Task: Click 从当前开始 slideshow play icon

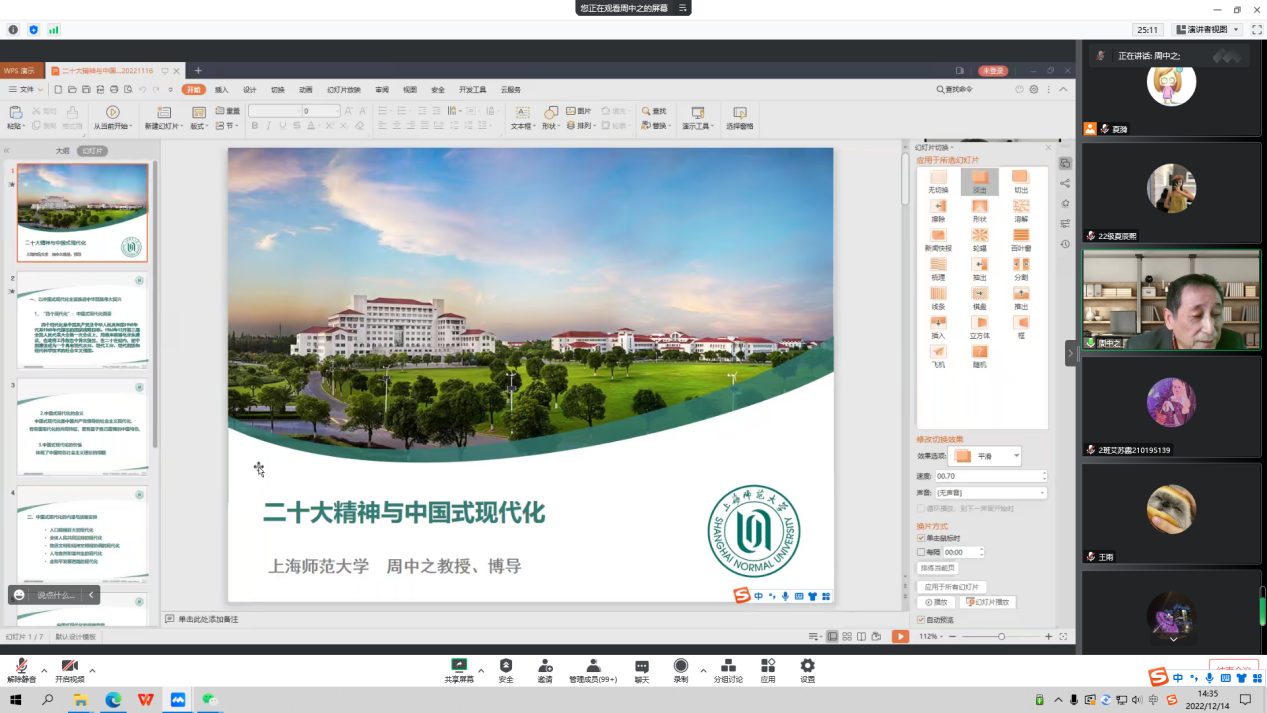Action: click(112, 113)
